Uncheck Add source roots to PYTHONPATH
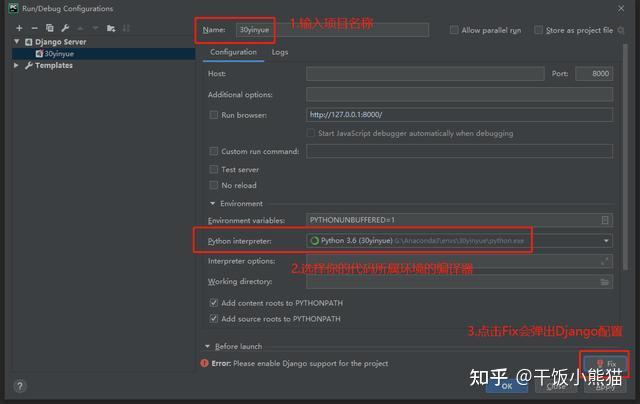The image size is (640, 404). tap(213, 318)
